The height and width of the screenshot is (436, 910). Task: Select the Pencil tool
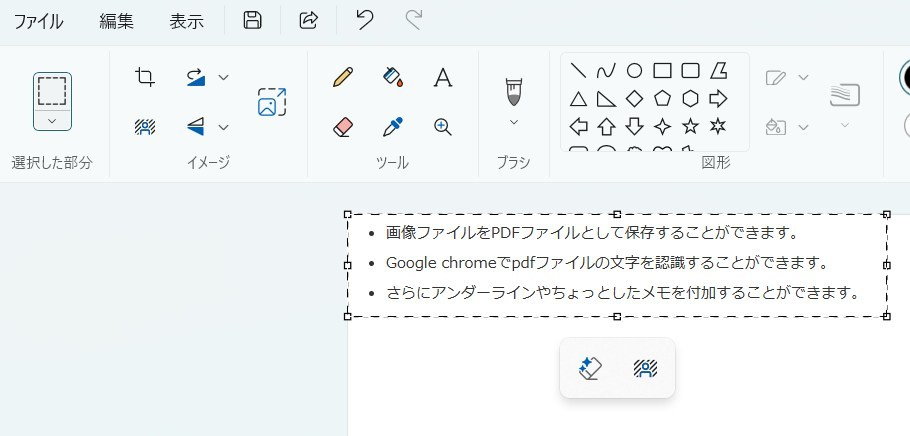click(343, 77)
